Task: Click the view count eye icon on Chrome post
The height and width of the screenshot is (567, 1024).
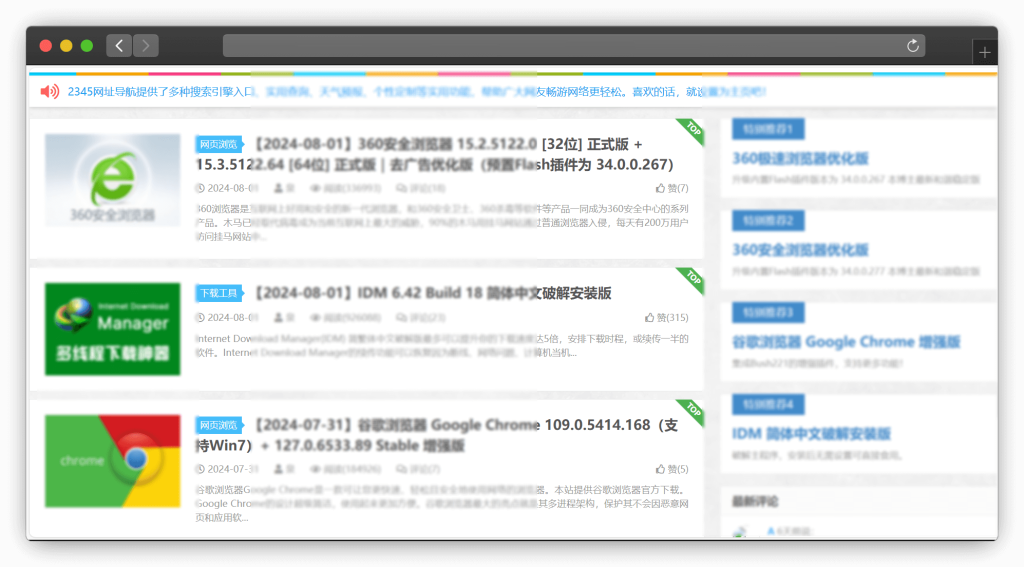Action: click(x=315, y=469)
